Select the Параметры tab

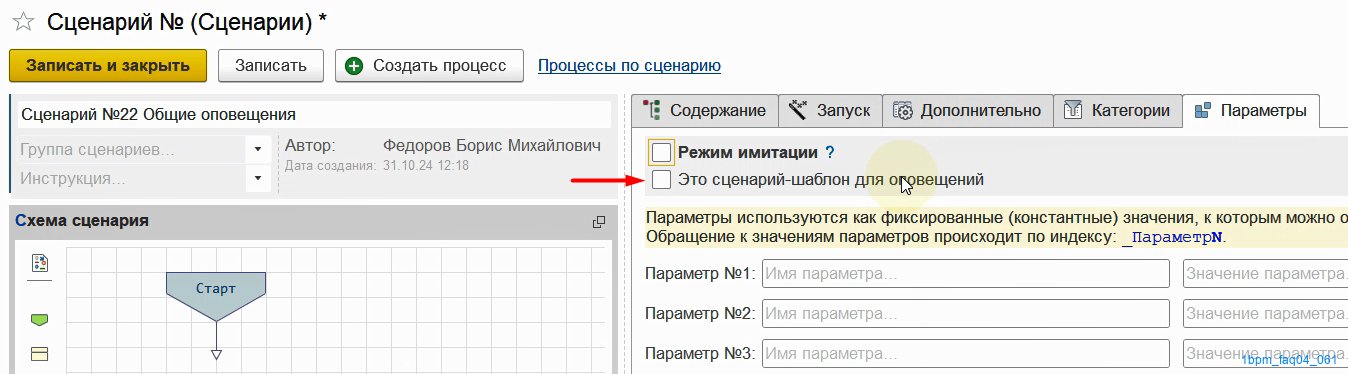1250,111
